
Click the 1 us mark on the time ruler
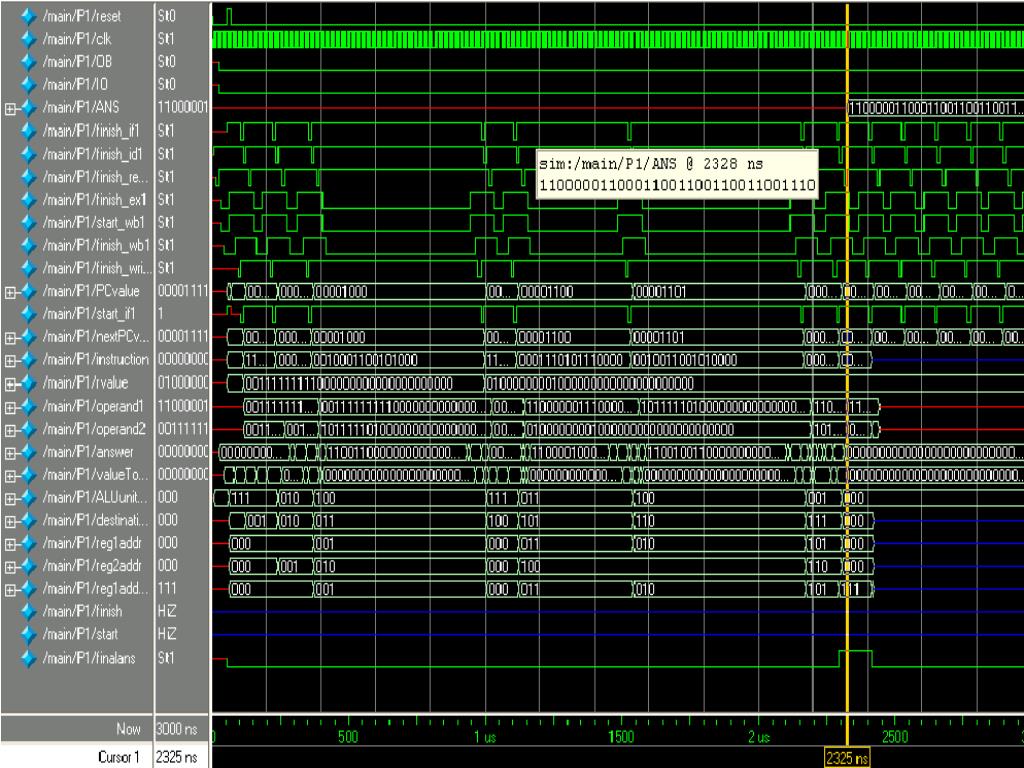[x=485, y=737]
